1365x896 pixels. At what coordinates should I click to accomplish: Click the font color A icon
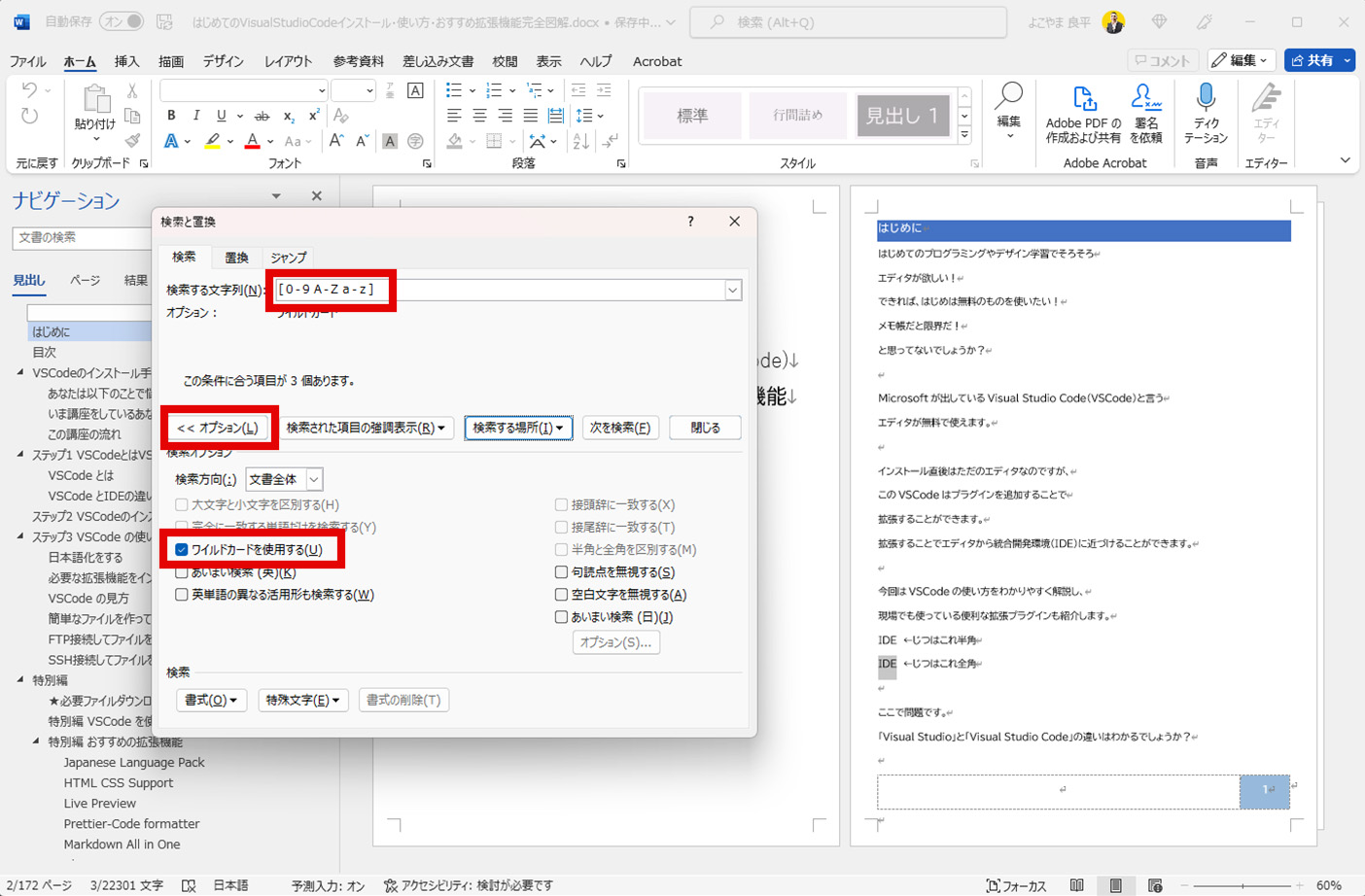coord(252,141)
